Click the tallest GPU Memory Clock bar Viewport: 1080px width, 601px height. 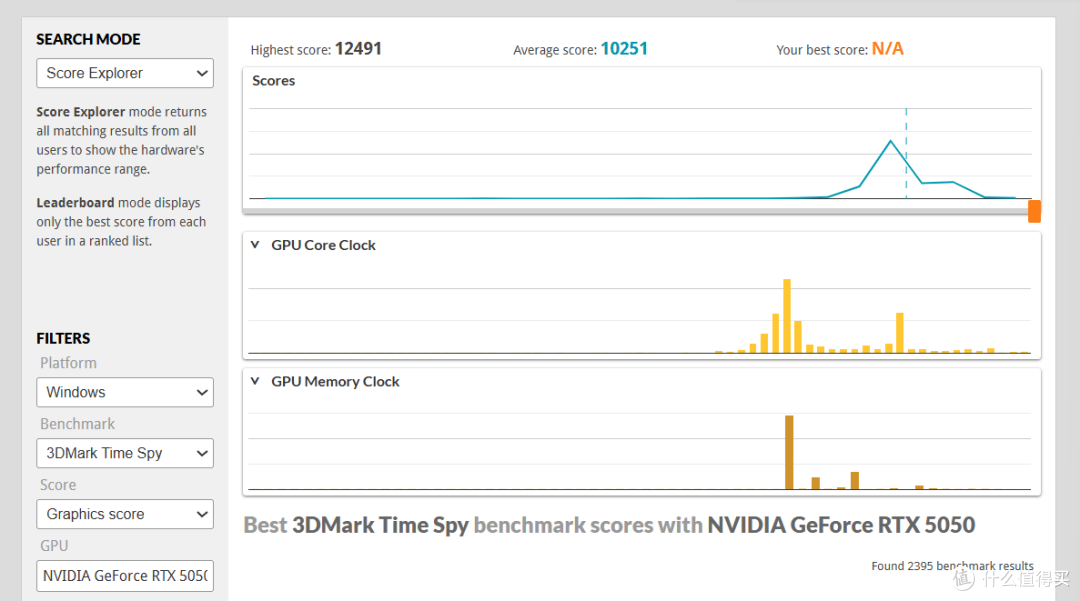789,452
